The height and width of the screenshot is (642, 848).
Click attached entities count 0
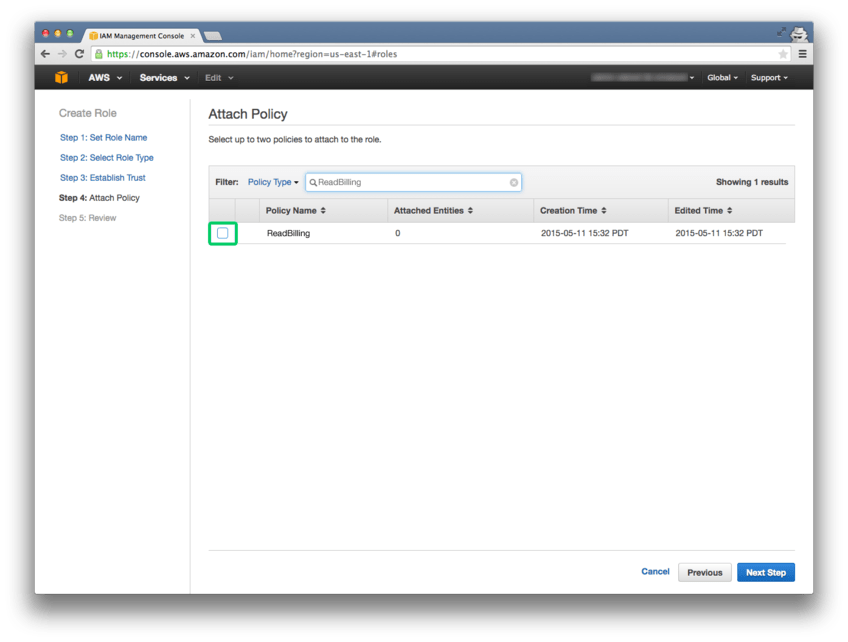point(398,233)
